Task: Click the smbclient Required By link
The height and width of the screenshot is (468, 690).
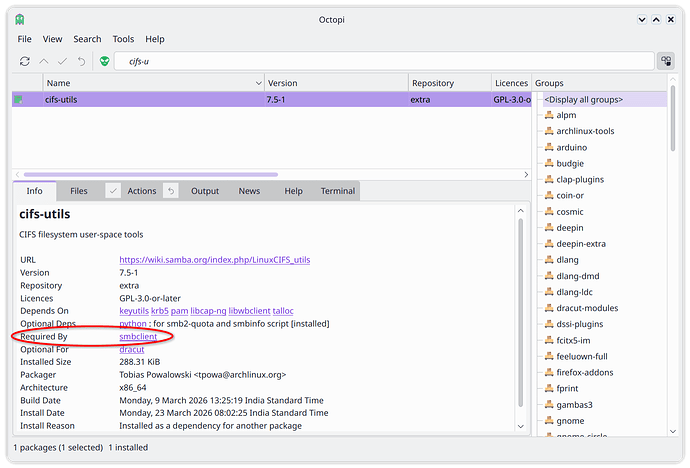Action: coord(138,336)
